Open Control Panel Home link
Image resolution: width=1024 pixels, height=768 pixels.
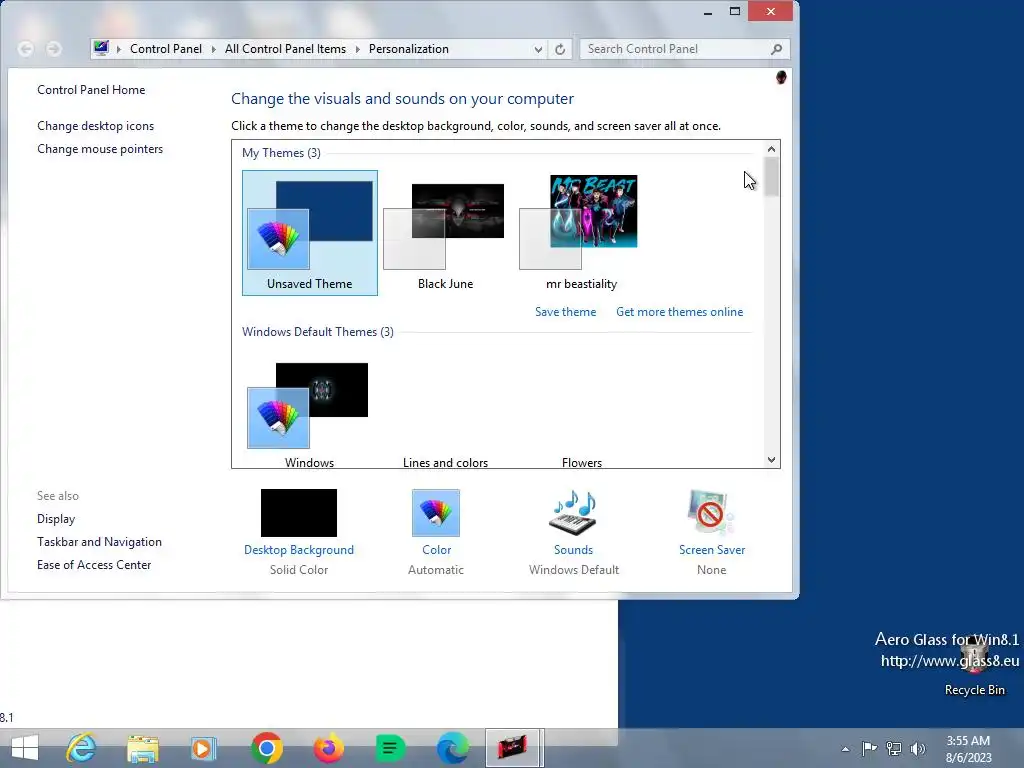tap(91, 90)
